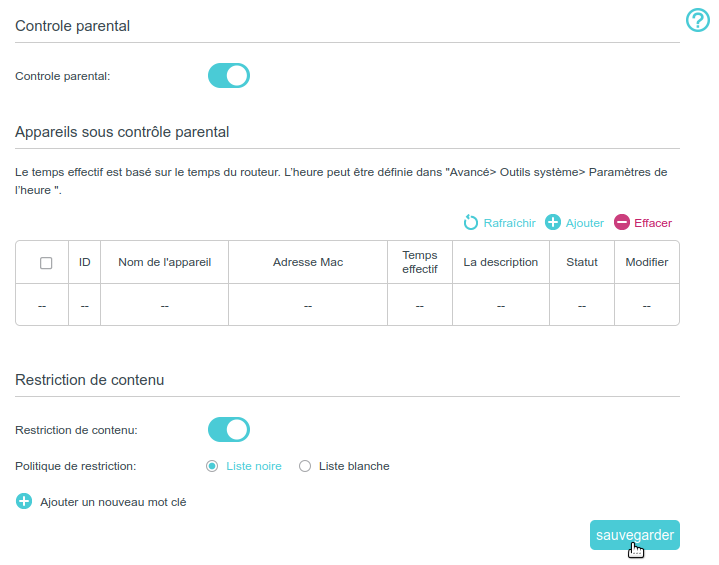This screenshot has width=719, height=565.
Task: Click 'Ajouter un nouveau mot clé' text
Action: pos(113,502)
